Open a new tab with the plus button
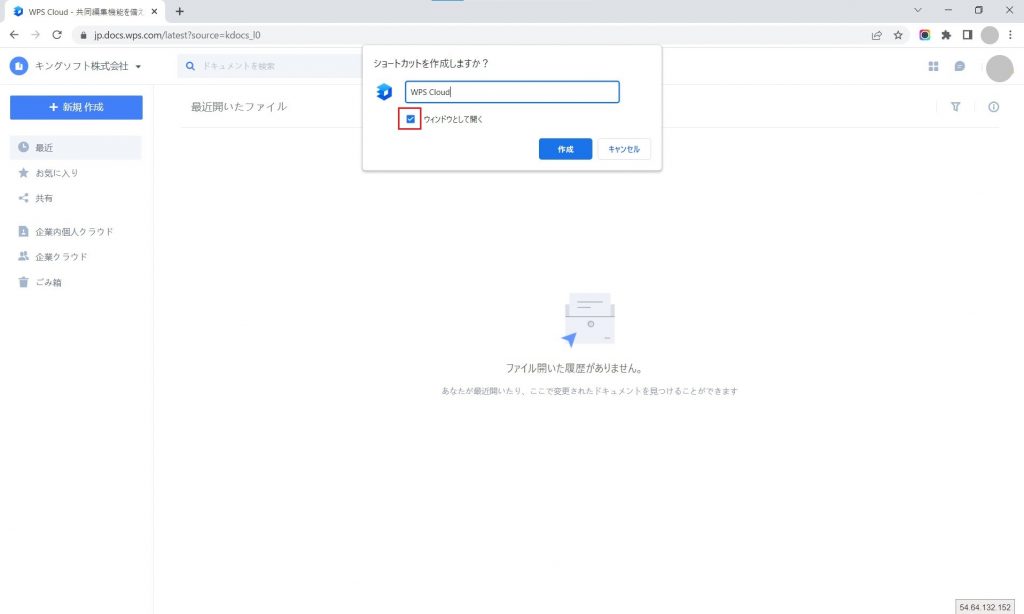The width and height of the screenshot is (1024, 614). pyautogui.click(x=180, y=11)
